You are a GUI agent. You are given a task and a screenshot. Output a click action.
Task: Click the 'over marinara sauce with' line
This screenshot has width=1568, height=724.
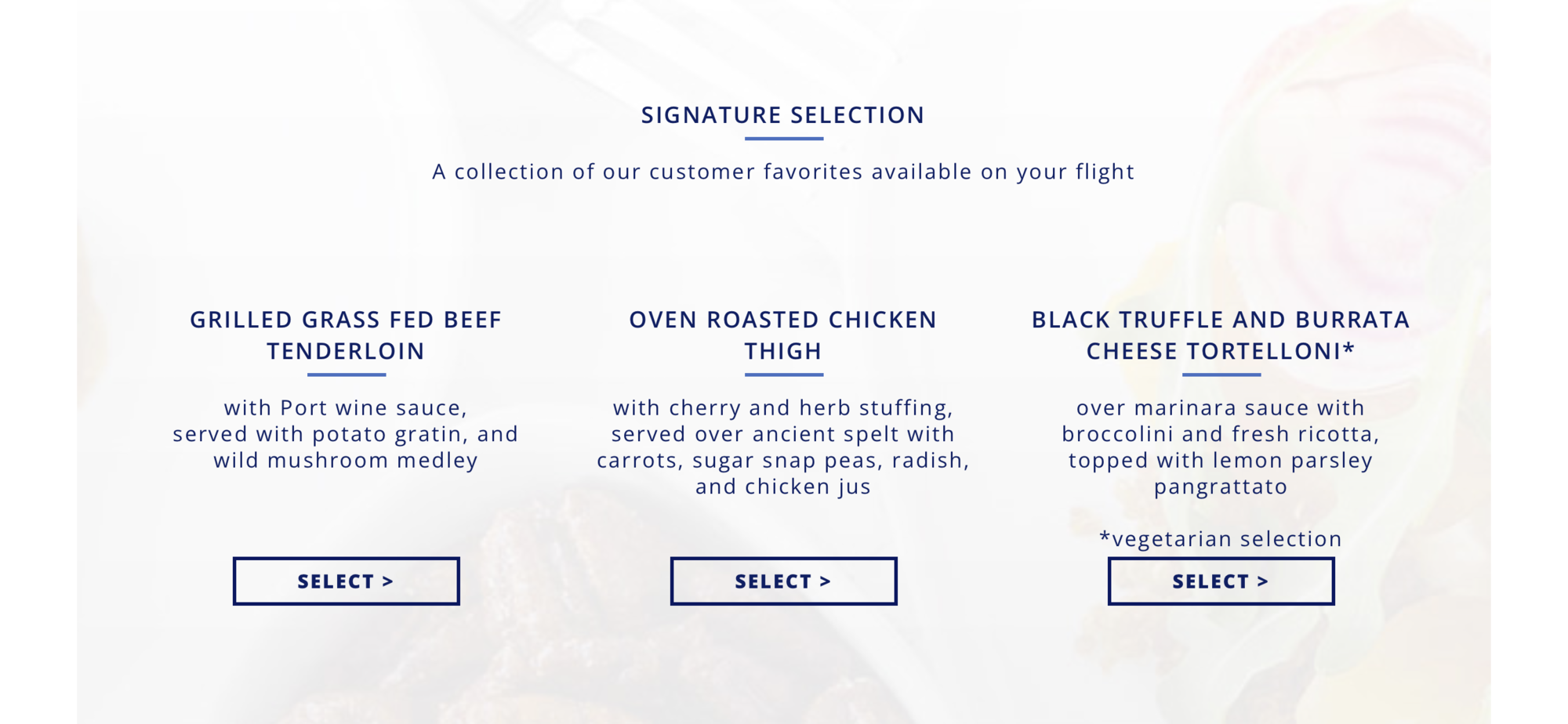pos(1221,407)
